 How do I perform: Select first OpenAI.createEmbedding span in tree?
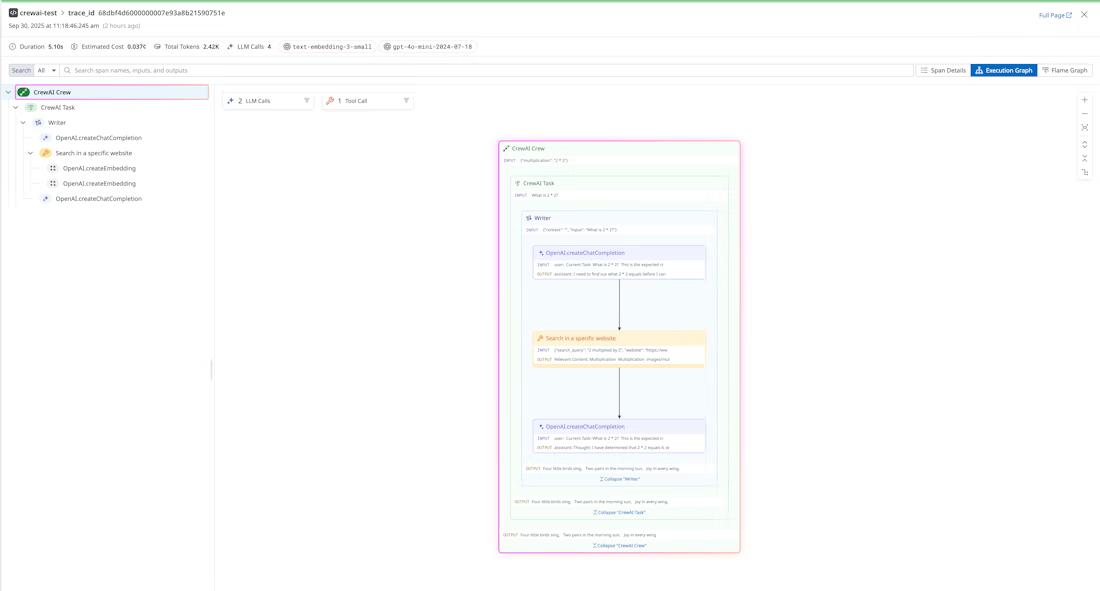99,168
